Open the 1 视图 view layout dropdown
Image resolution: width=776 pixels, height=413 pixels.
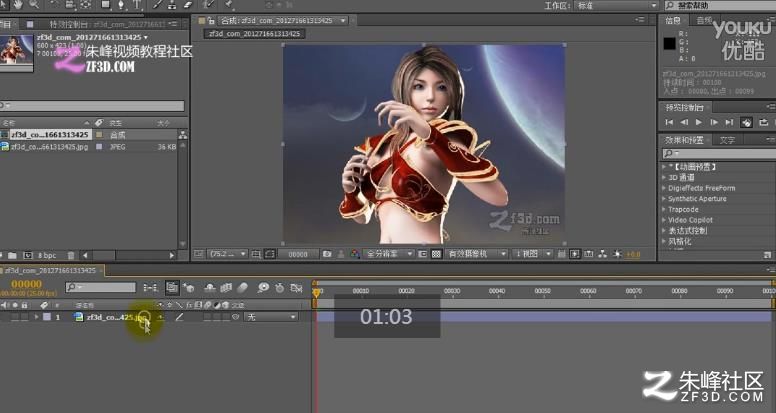pyautogui.click(x=532, y=254)
